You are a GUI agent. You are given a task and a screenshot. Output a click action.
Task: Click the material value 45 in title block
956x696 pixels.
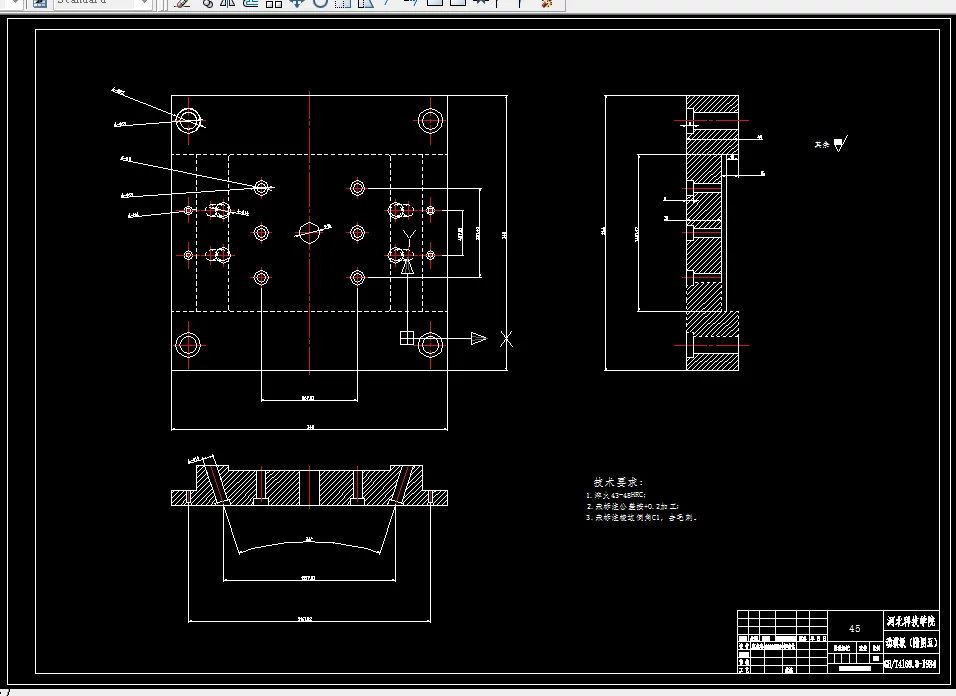pyautogui.click(x=855, y=628)
